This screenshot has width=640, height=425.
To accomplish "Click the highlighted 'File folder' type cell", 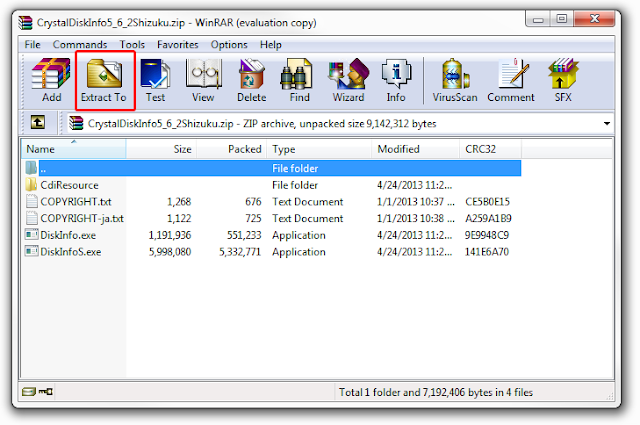I will point(295,168).
